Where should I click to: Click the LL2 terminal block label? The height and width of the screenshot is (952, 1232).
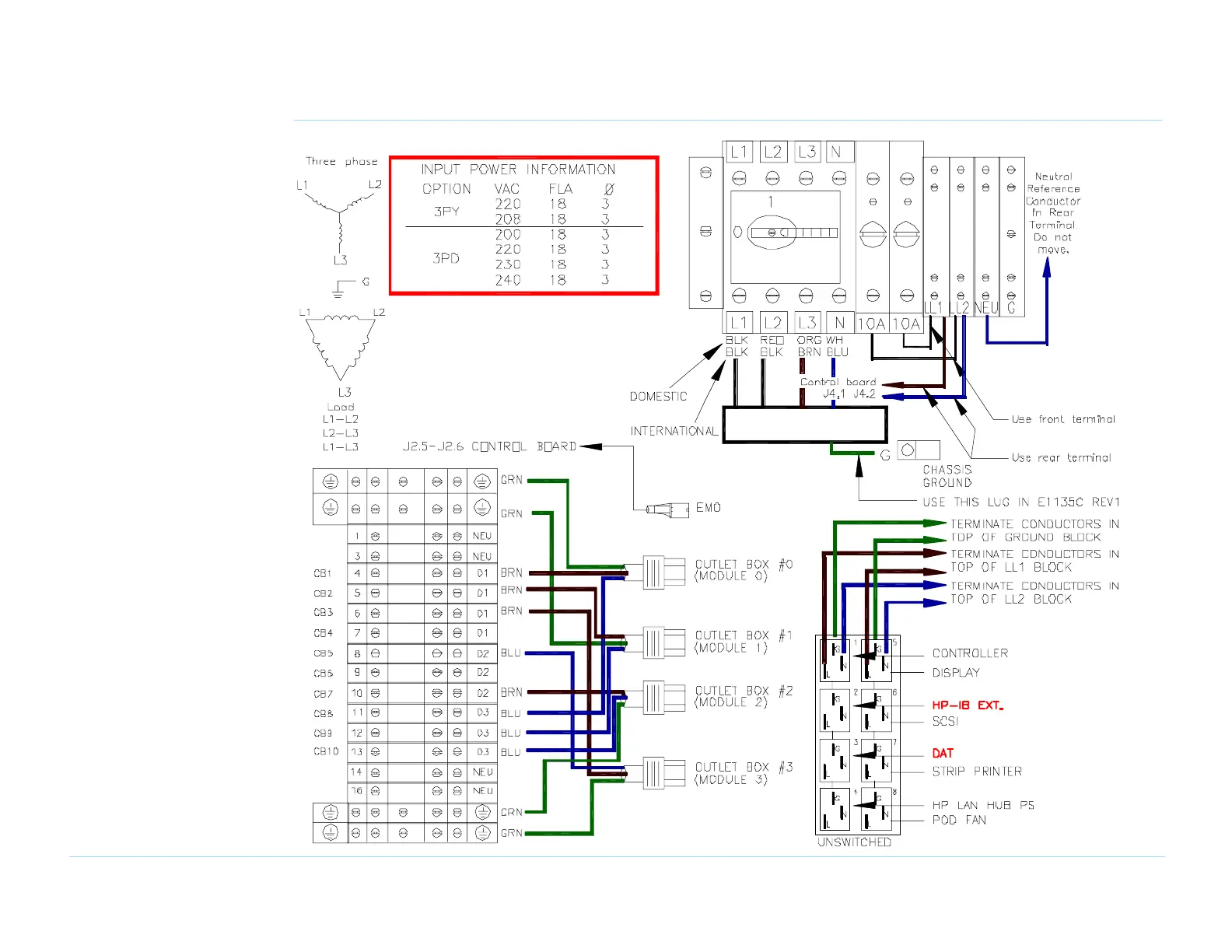tap(960, 308)
